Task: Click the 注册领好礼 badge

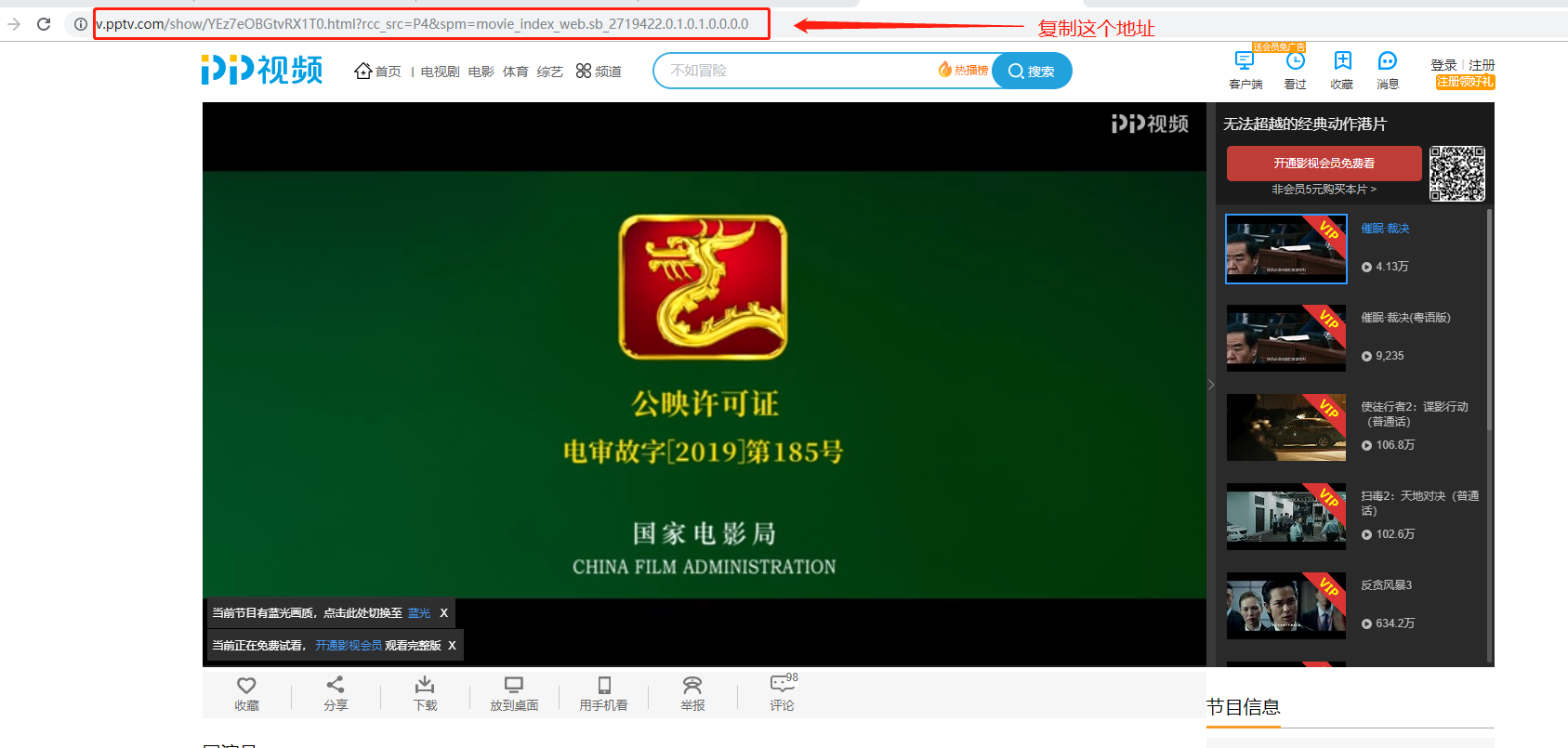Action: pyautogui.click(x=1465, y=82)
